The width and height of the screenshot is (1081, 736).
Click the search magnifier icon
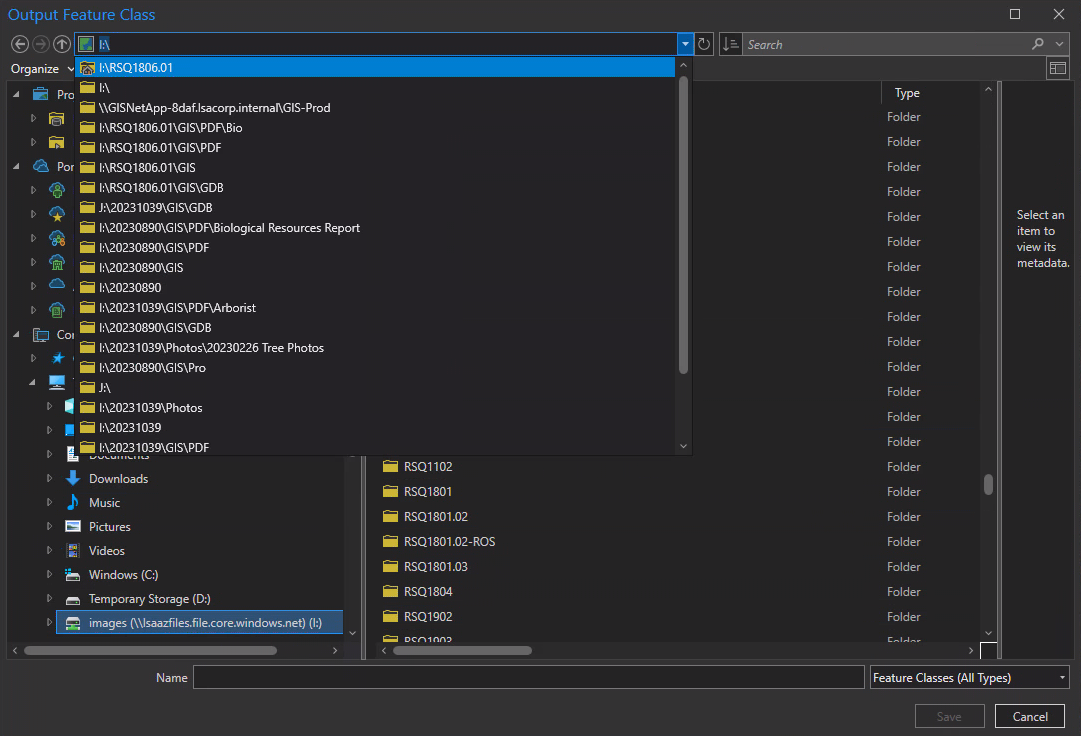coord(1038,44)
